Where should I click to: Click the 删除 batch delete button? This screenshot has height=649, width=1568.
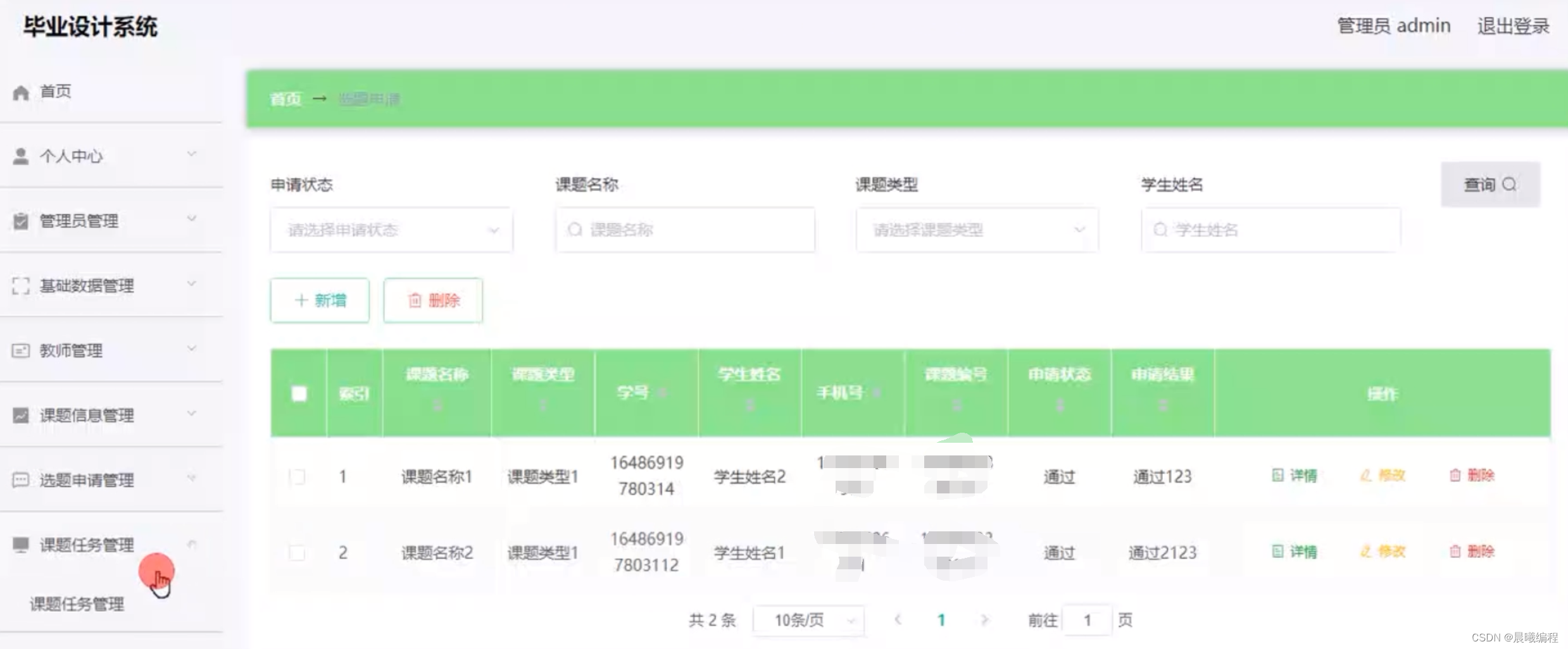[x=433, y=300]
